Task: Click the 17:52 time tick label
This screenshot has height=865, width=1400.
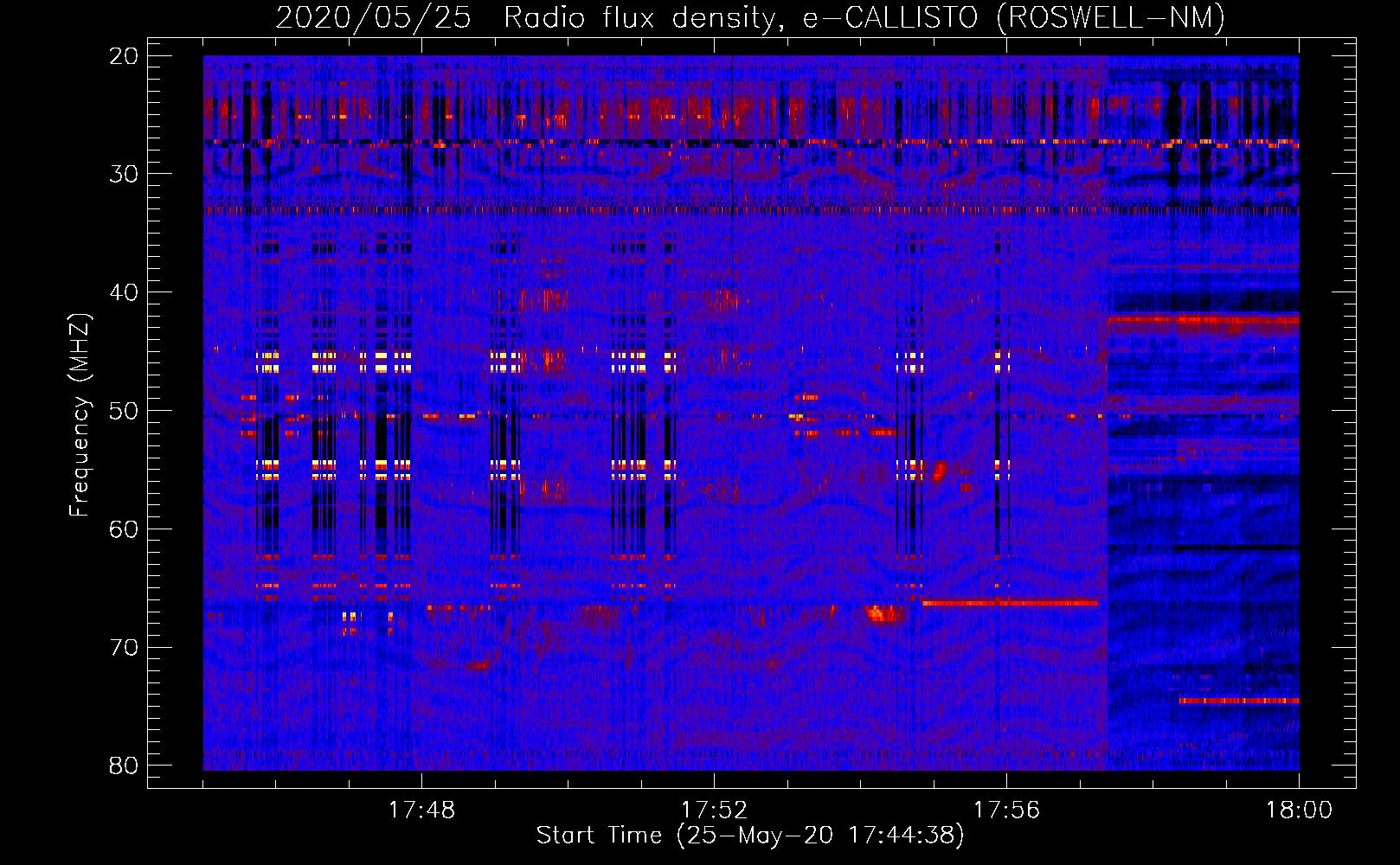Action: point(714,811)
